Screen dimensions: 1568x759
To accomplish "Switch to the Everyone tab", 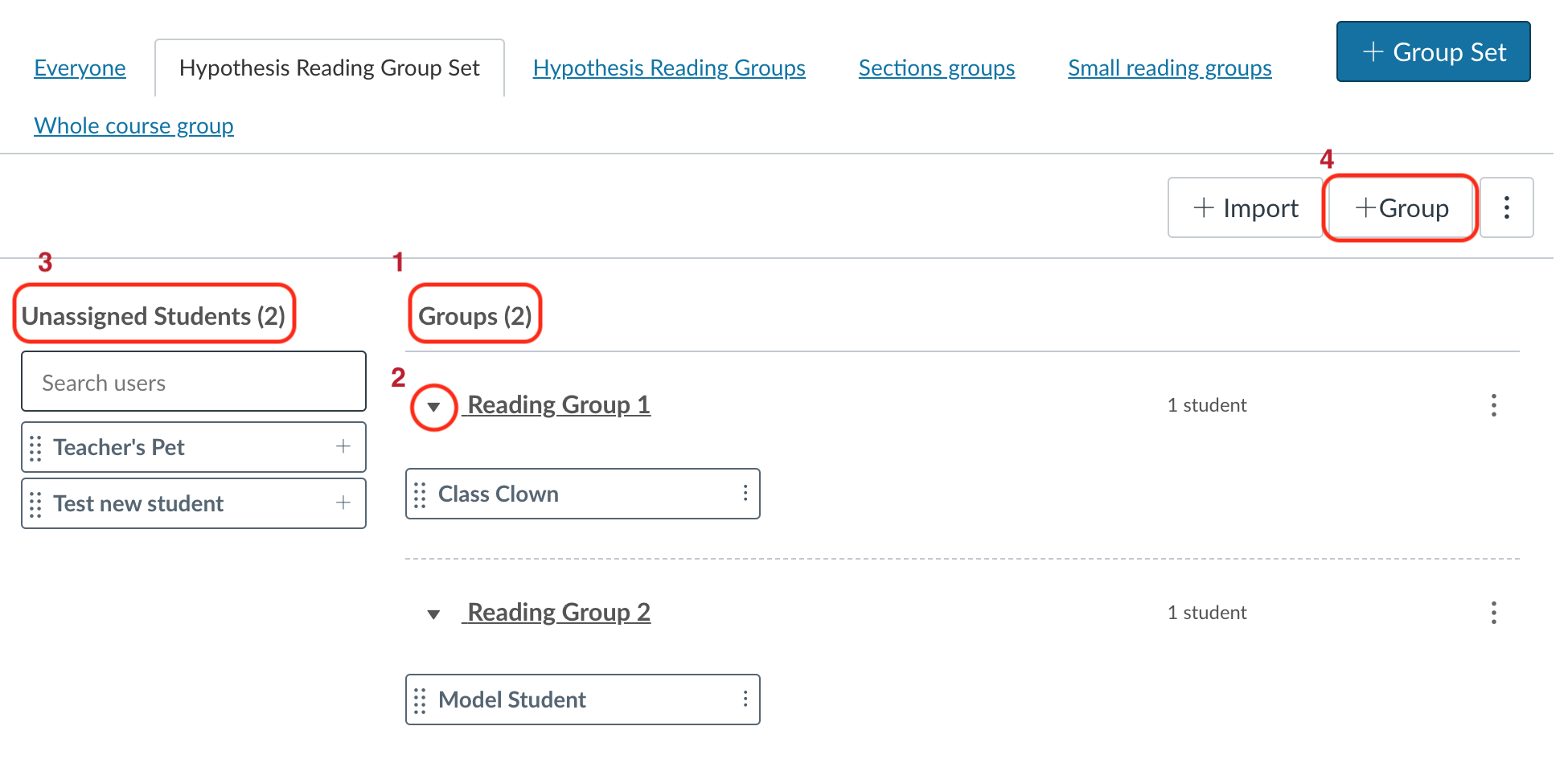I will pos(79,68).
